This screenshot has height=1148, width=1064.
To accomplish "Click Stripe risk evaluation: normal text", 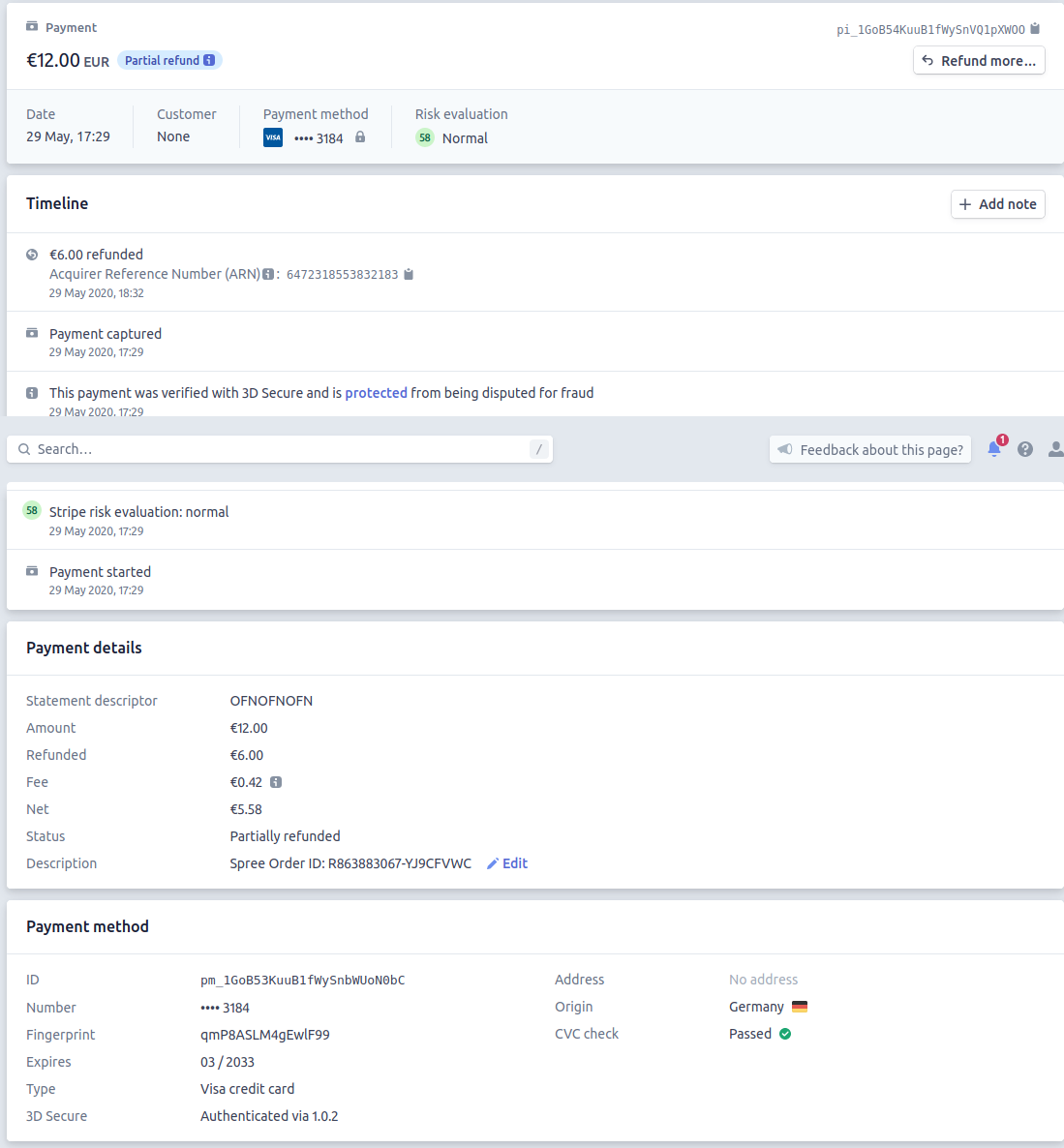I will pyautogui.click(x=139, y=512).
